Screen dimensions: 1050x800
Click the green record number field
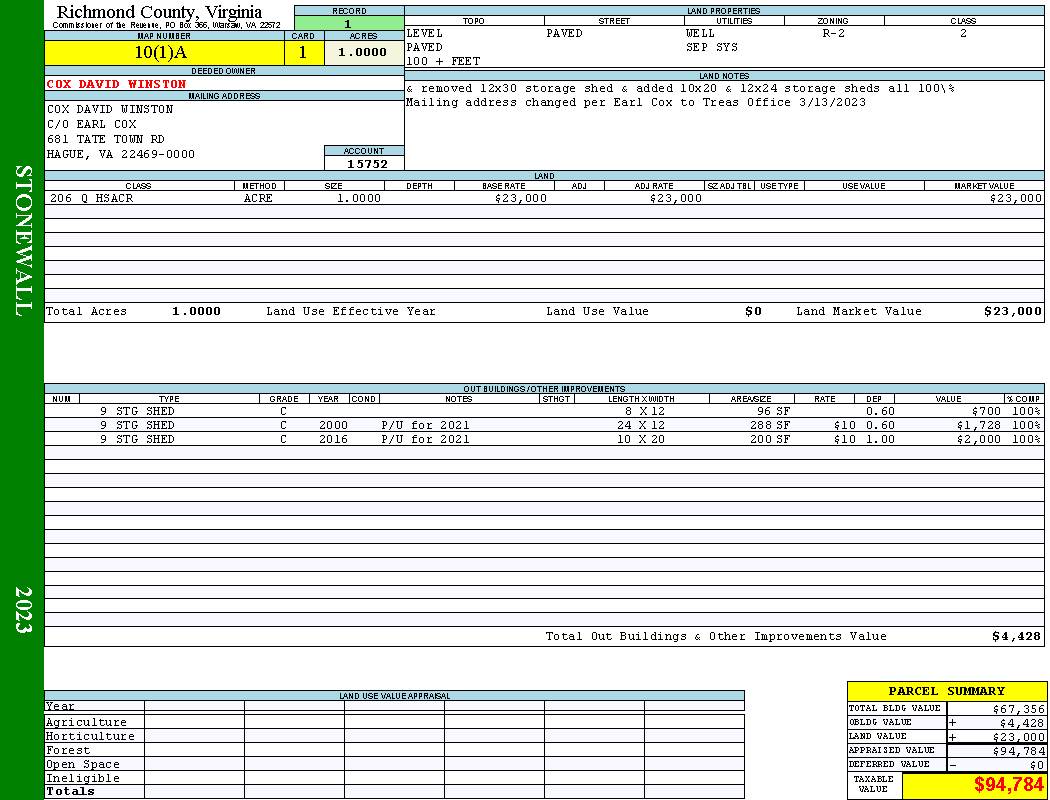[349, 23]
